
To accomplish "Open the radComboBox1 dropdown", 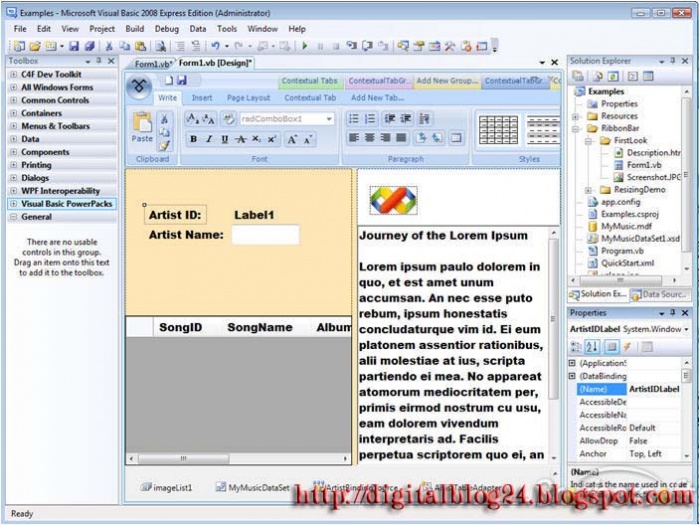I will pos(329,119).
